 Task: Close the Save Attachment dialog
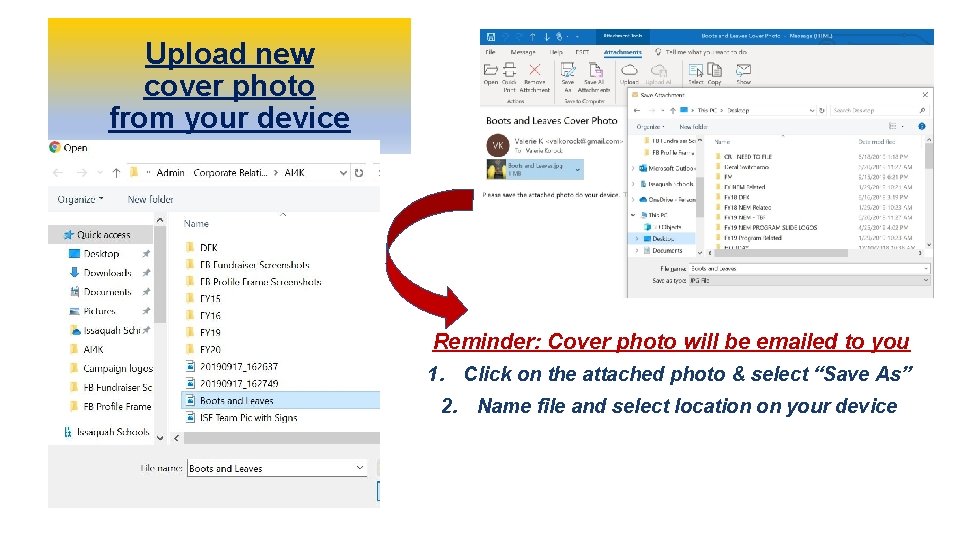click(x=925, y=95)
